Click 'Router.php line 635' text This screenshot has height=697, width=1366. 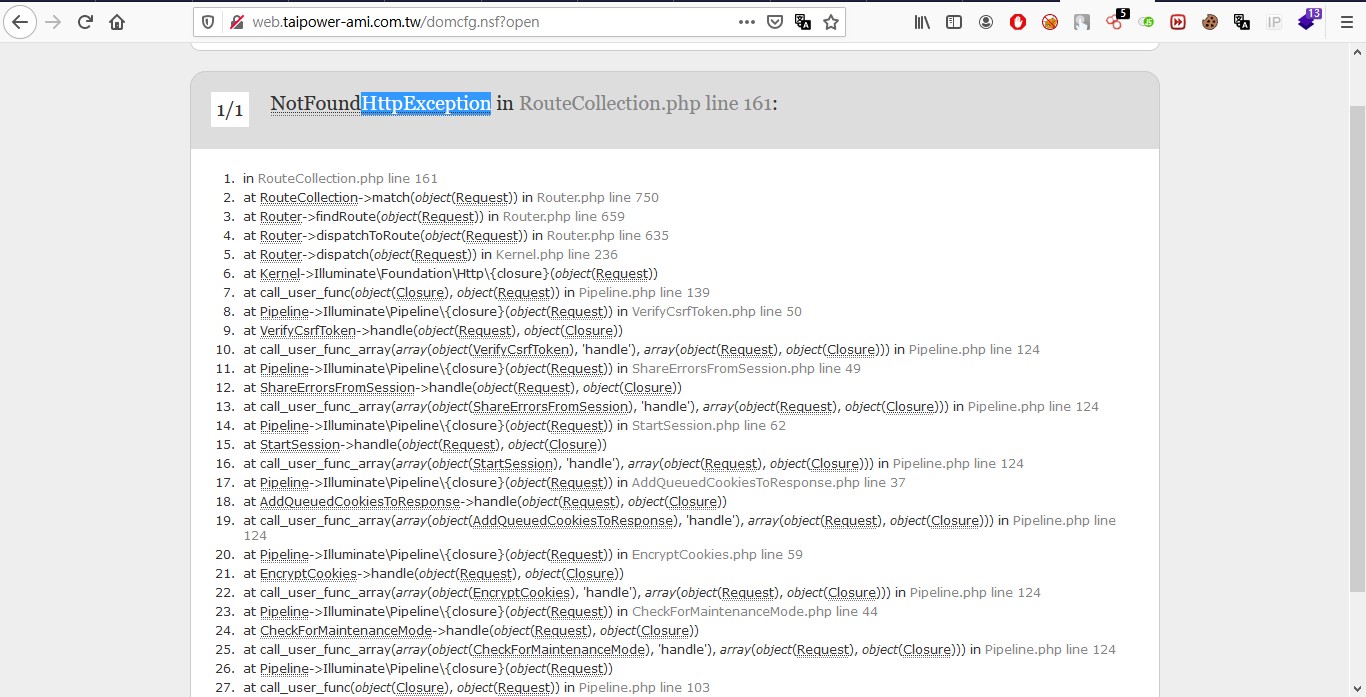608,235
